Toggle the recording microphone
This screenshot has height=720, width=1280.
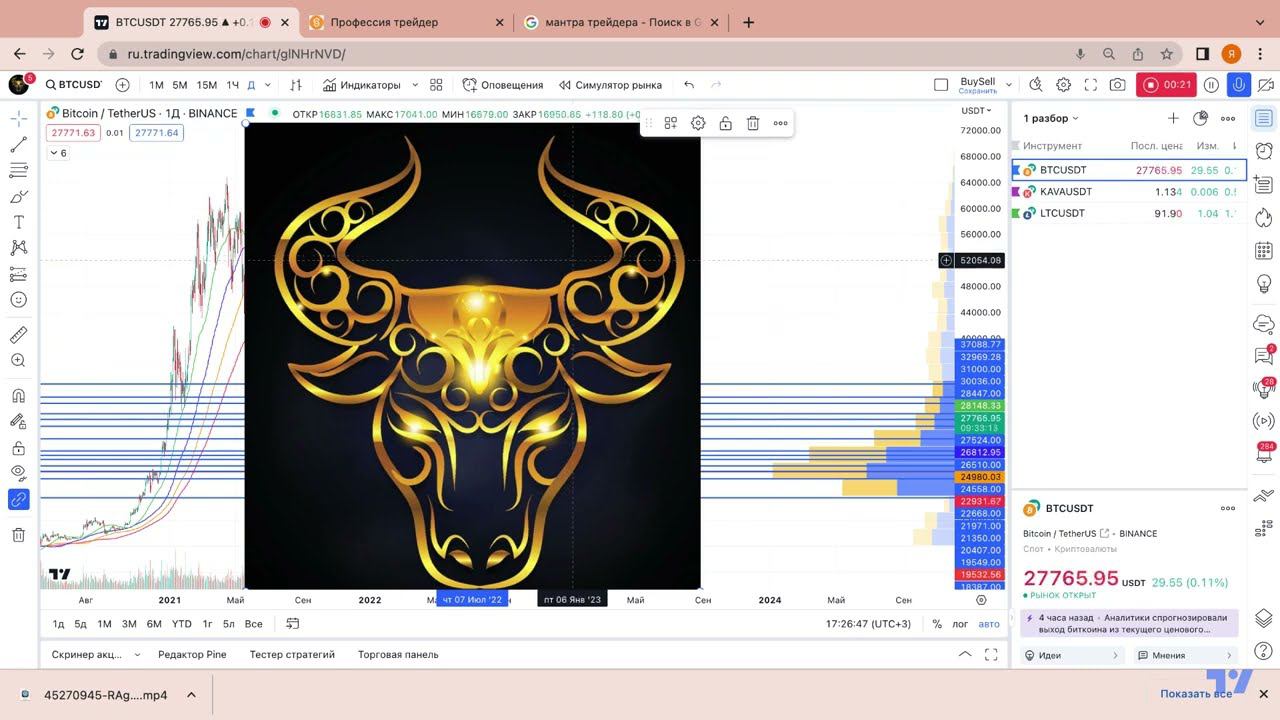click(x=1238, y=85)
